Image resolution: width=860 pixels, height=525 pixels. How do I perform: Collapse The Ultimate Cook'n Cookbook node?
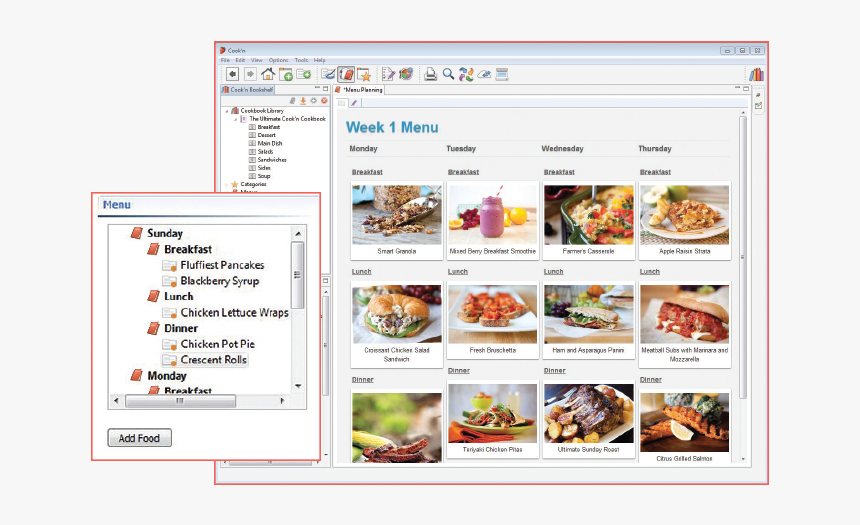tap(236, 119)
